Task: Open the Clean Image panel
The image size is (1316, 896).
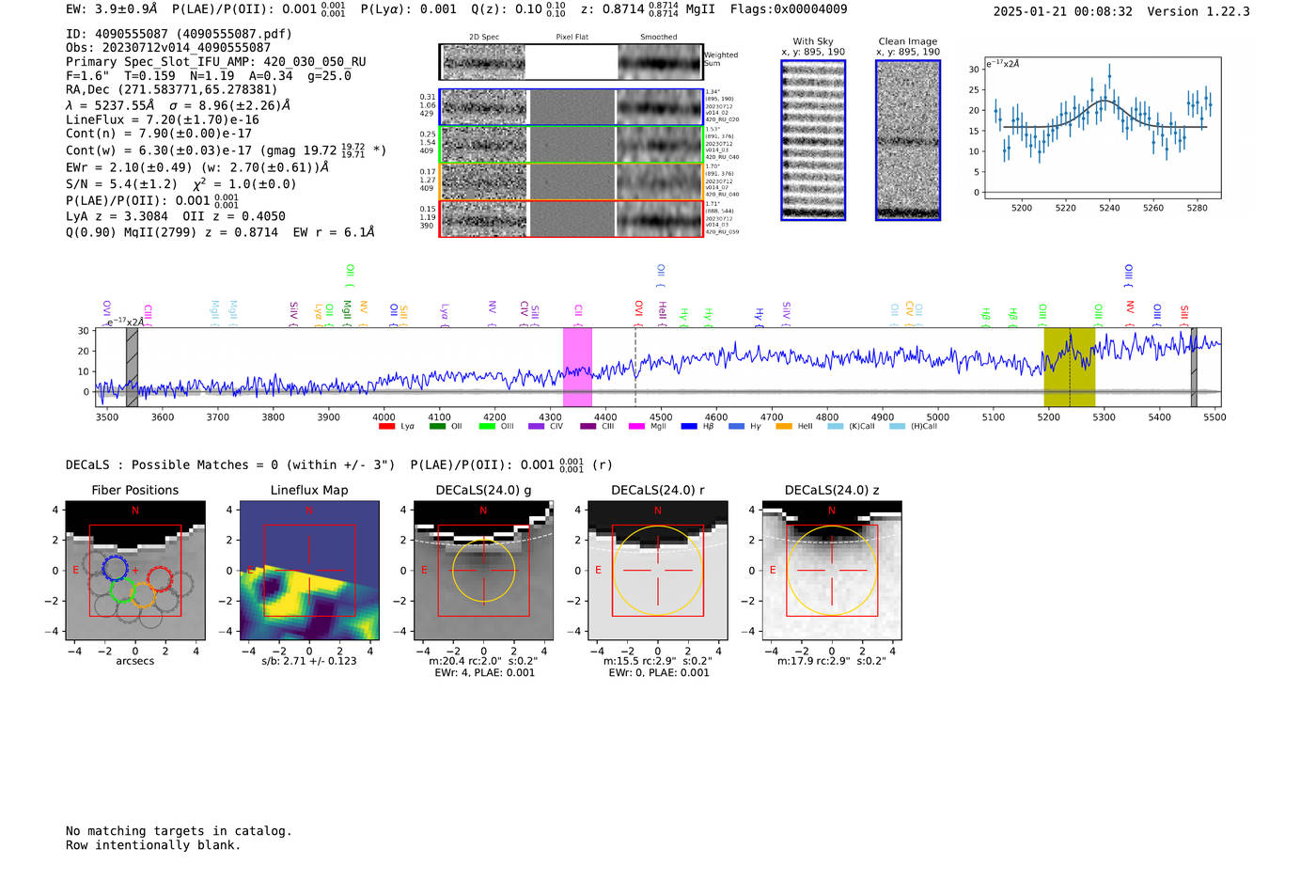Action: click(908, 140)
